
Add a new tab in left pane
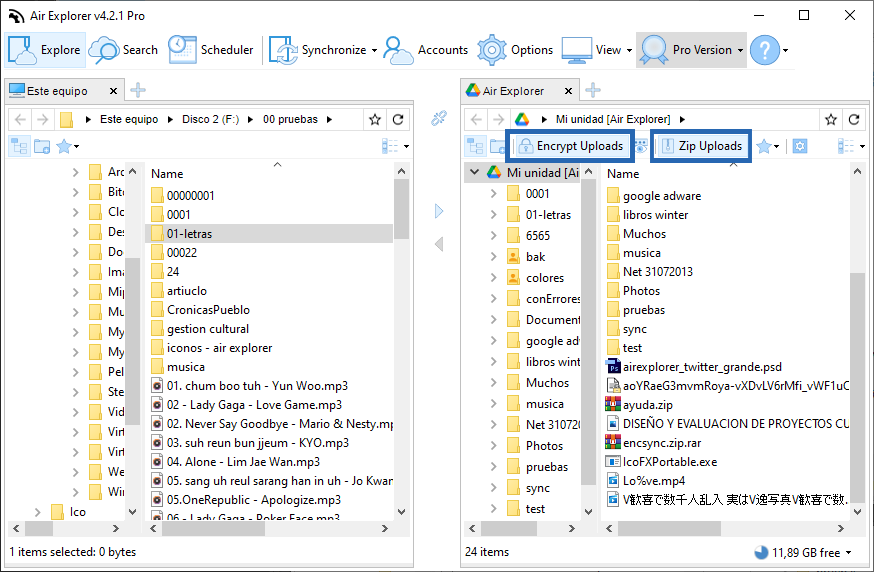tap(138, 90)
